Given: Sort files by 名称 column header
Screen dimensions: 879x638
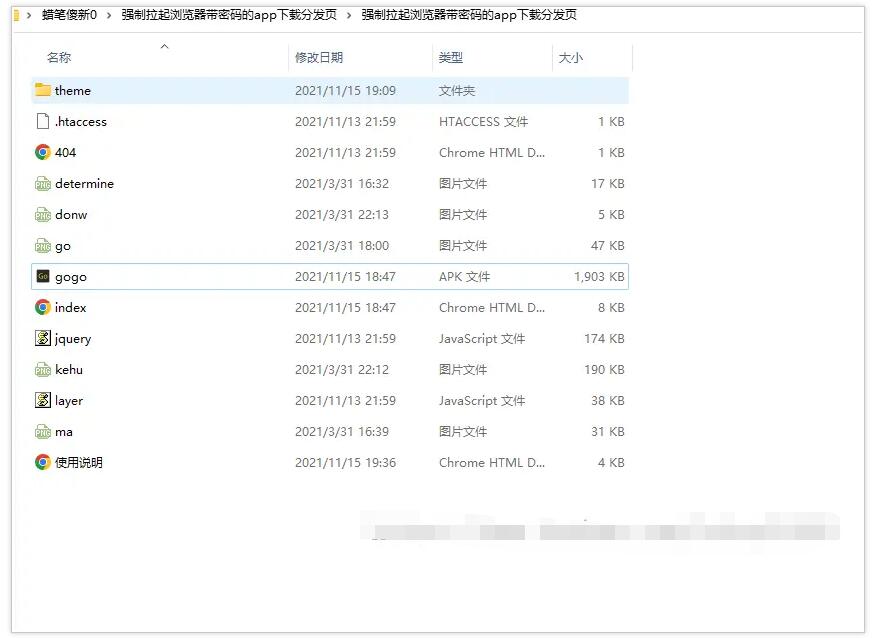Looking at the screenshot, I should (x=59, y=58).
